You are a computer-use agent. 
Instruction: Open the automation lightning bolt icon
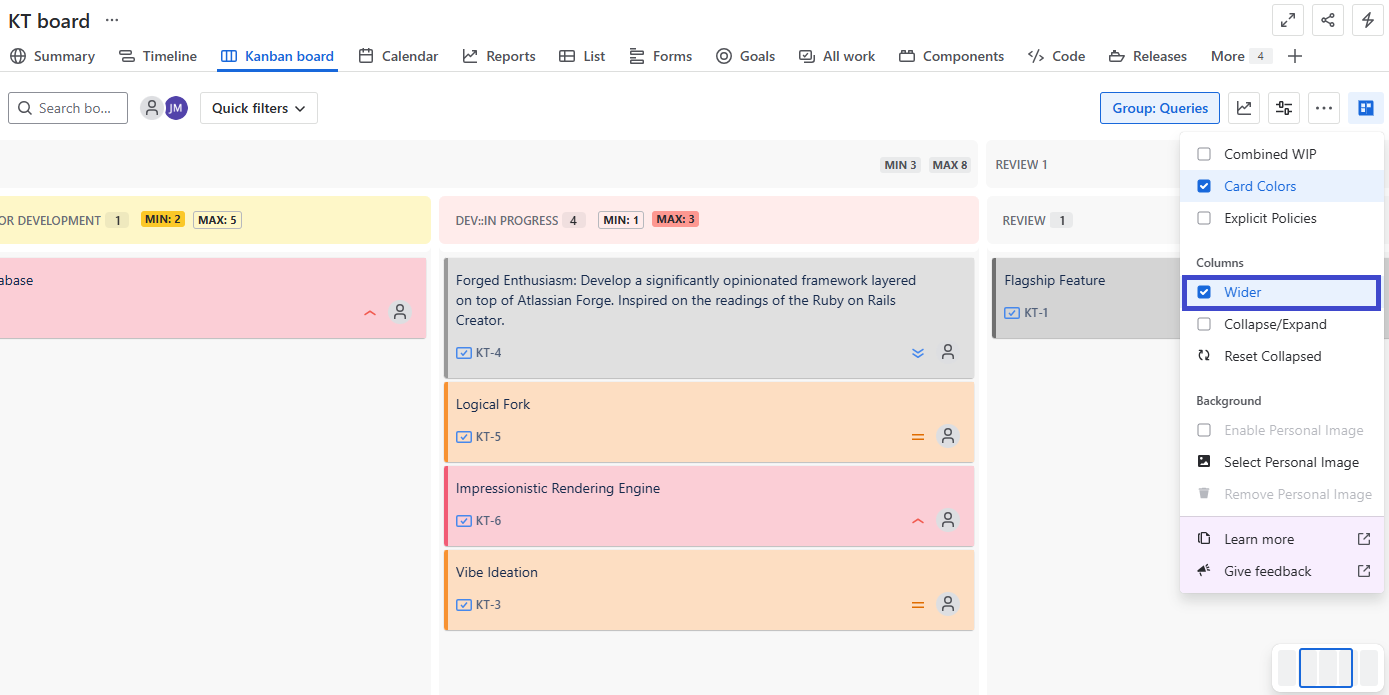[1367, 20]
